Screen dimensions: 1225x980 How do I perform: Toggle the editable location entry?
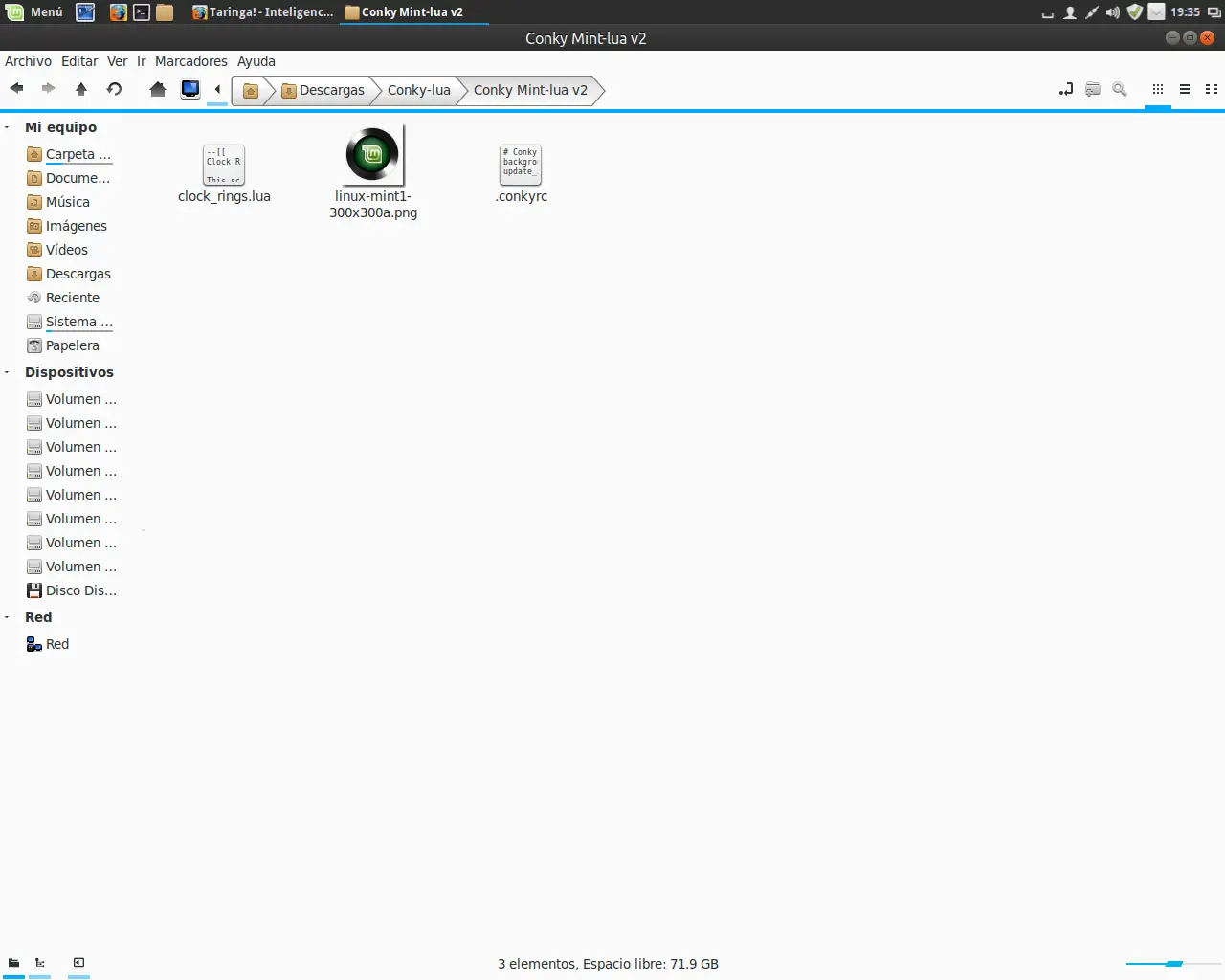tap(1065, 89)
